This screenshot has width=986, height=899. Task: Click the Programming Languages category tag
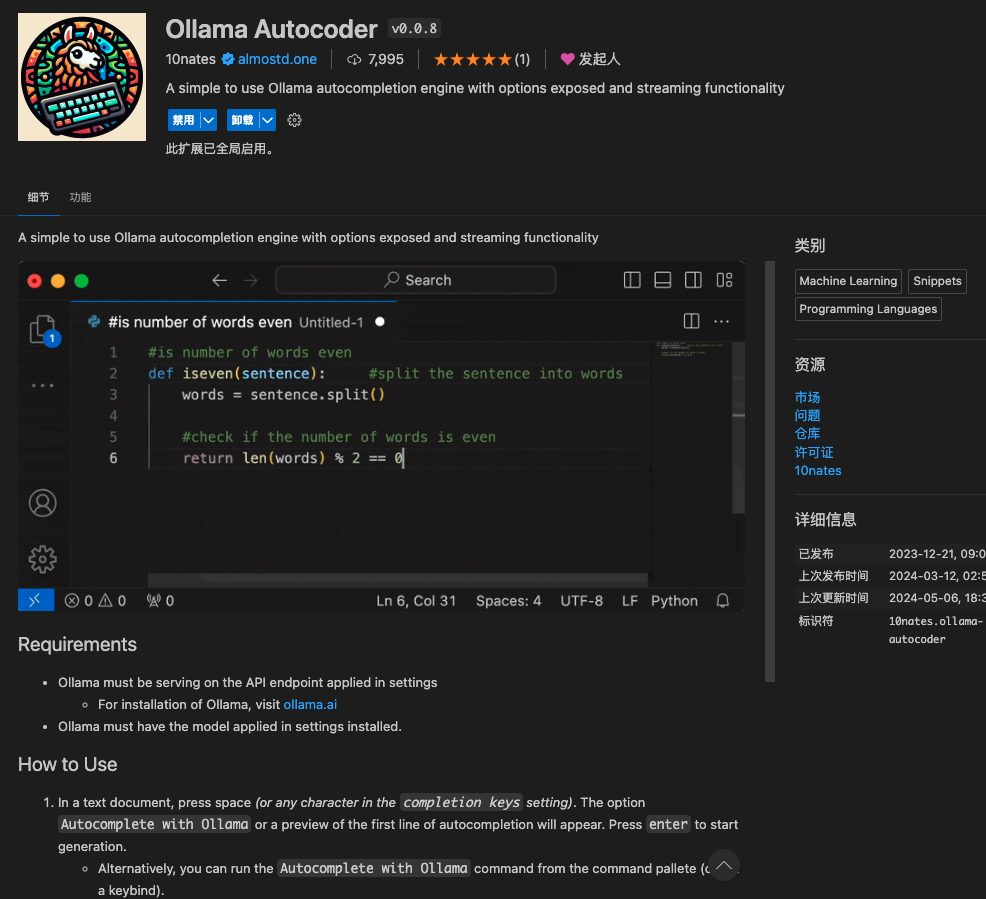point(868,309)
